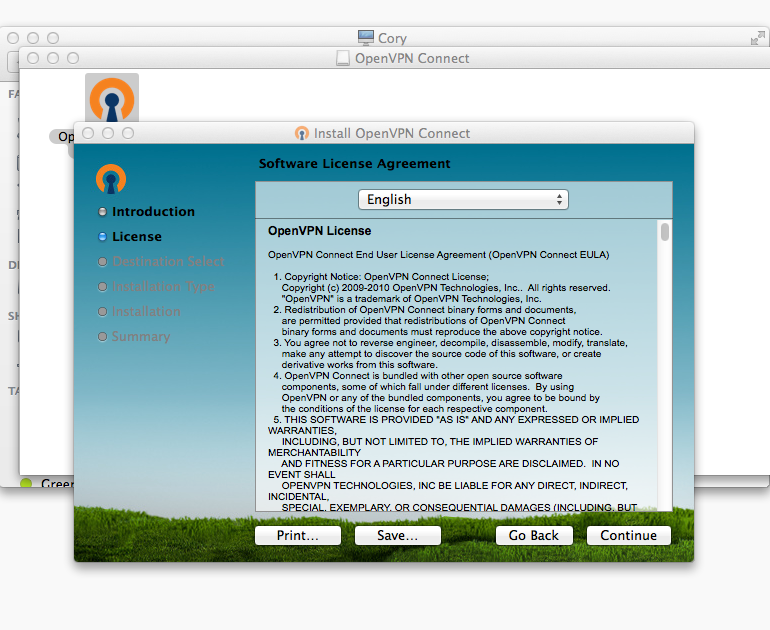Close the Install OpenVPN Connect window
This screenshot has width=770, height=630.
coord(88,133)
